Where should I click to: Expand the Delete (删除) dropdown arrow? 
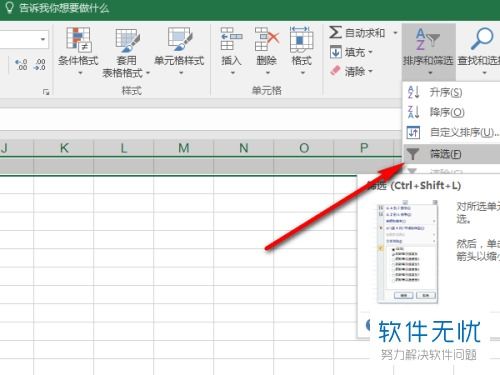268,73
